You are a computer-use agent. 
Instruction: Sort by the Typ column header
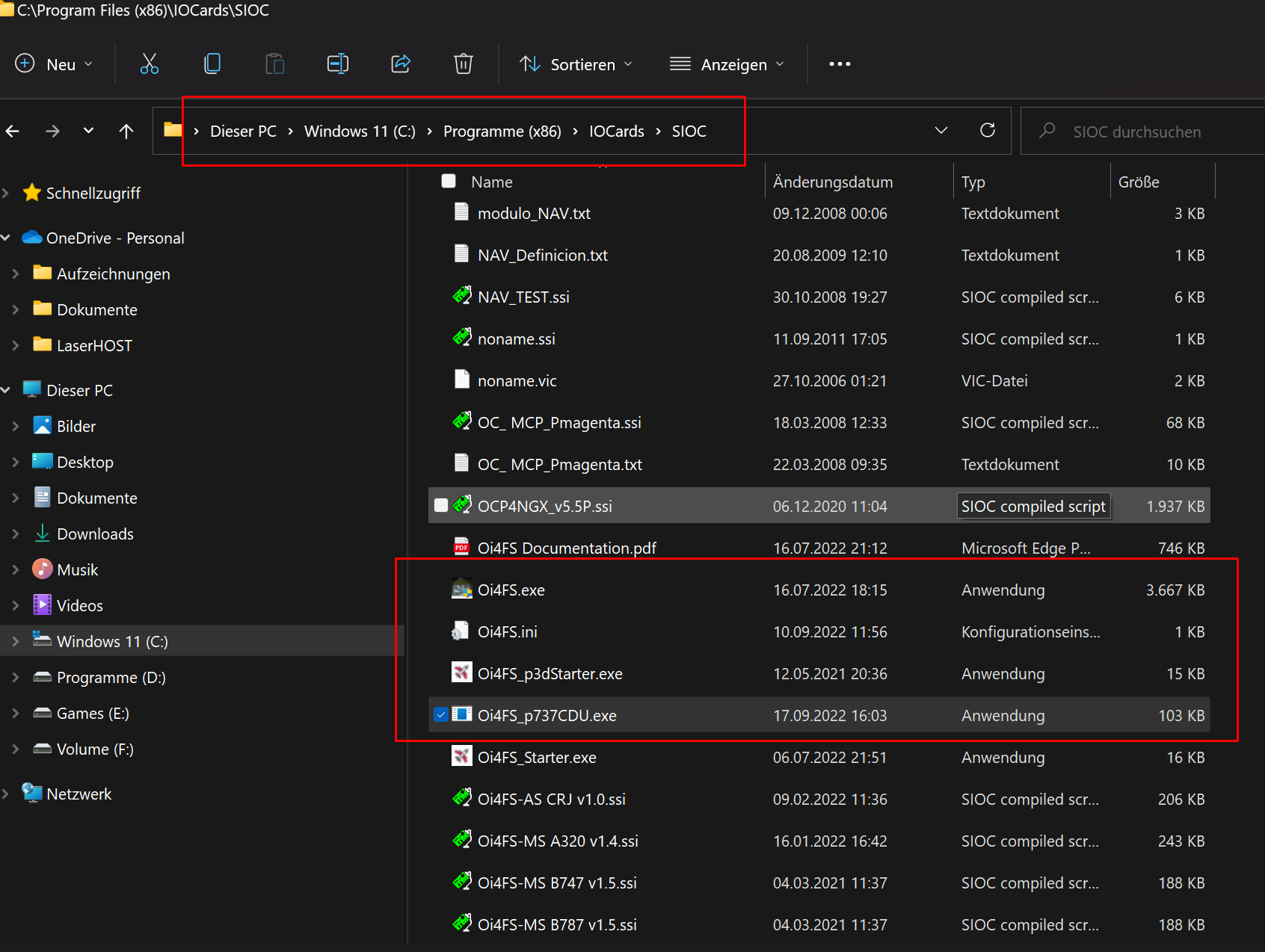coord(973,182)
